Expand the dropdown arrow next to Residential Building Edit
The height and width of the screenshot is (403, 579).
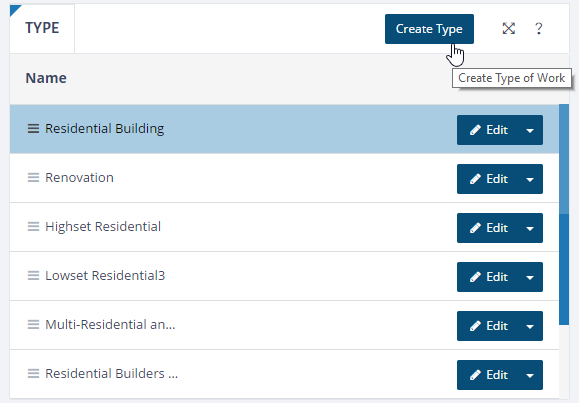[530, 130]
